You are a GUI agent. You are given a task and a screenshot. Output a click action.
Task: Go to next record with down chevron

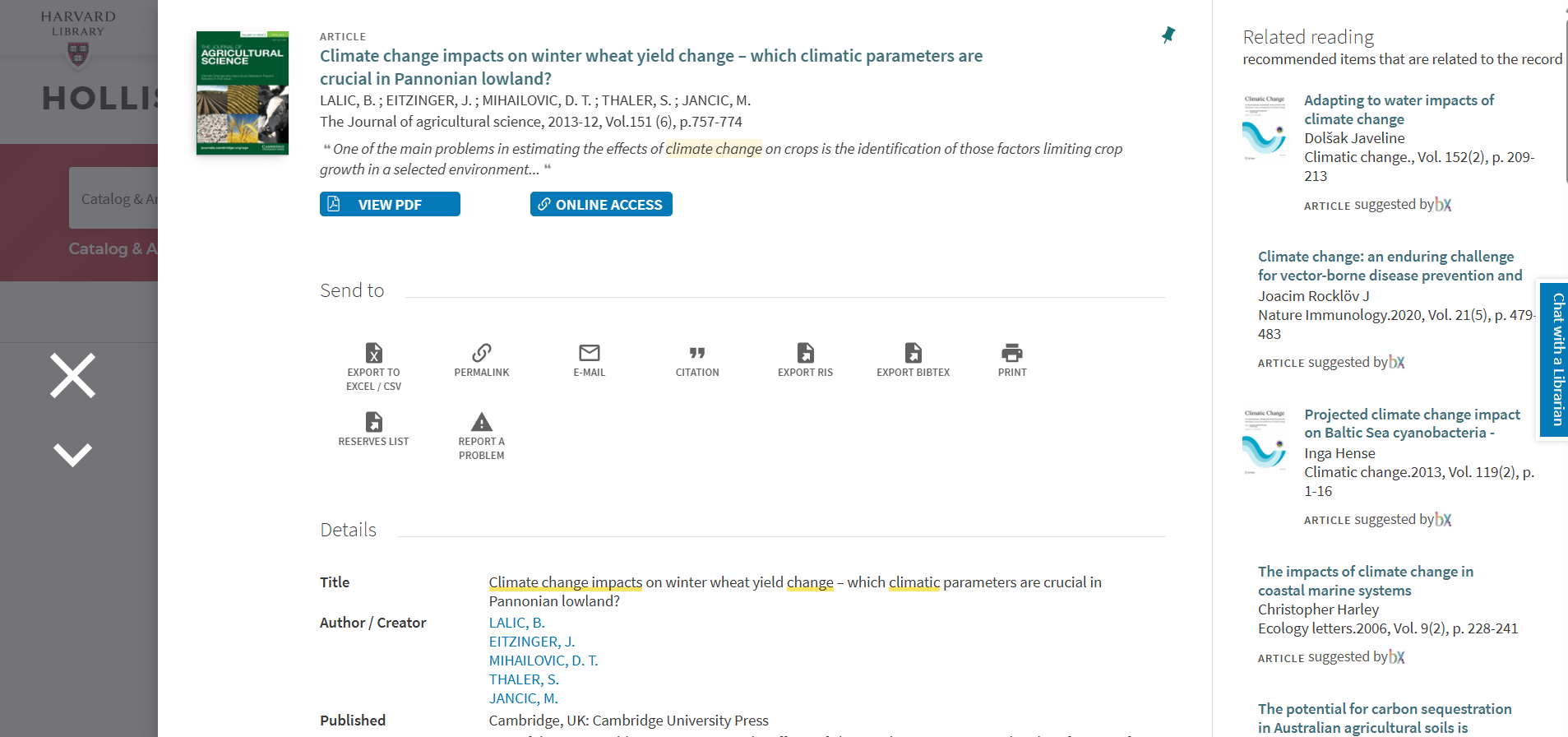(72, 454)
